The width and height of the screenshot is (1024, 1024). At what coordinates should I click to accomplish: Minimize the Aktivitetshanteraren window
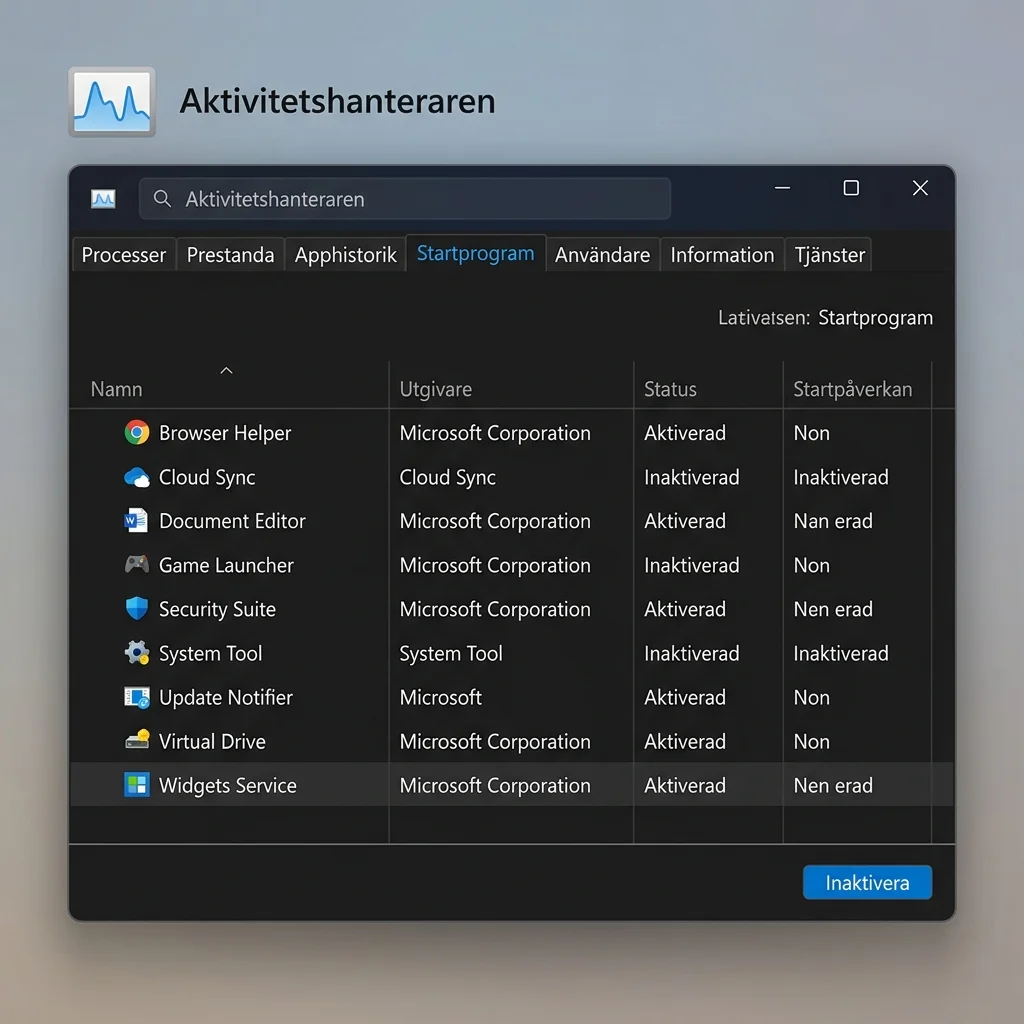[782, 188]
